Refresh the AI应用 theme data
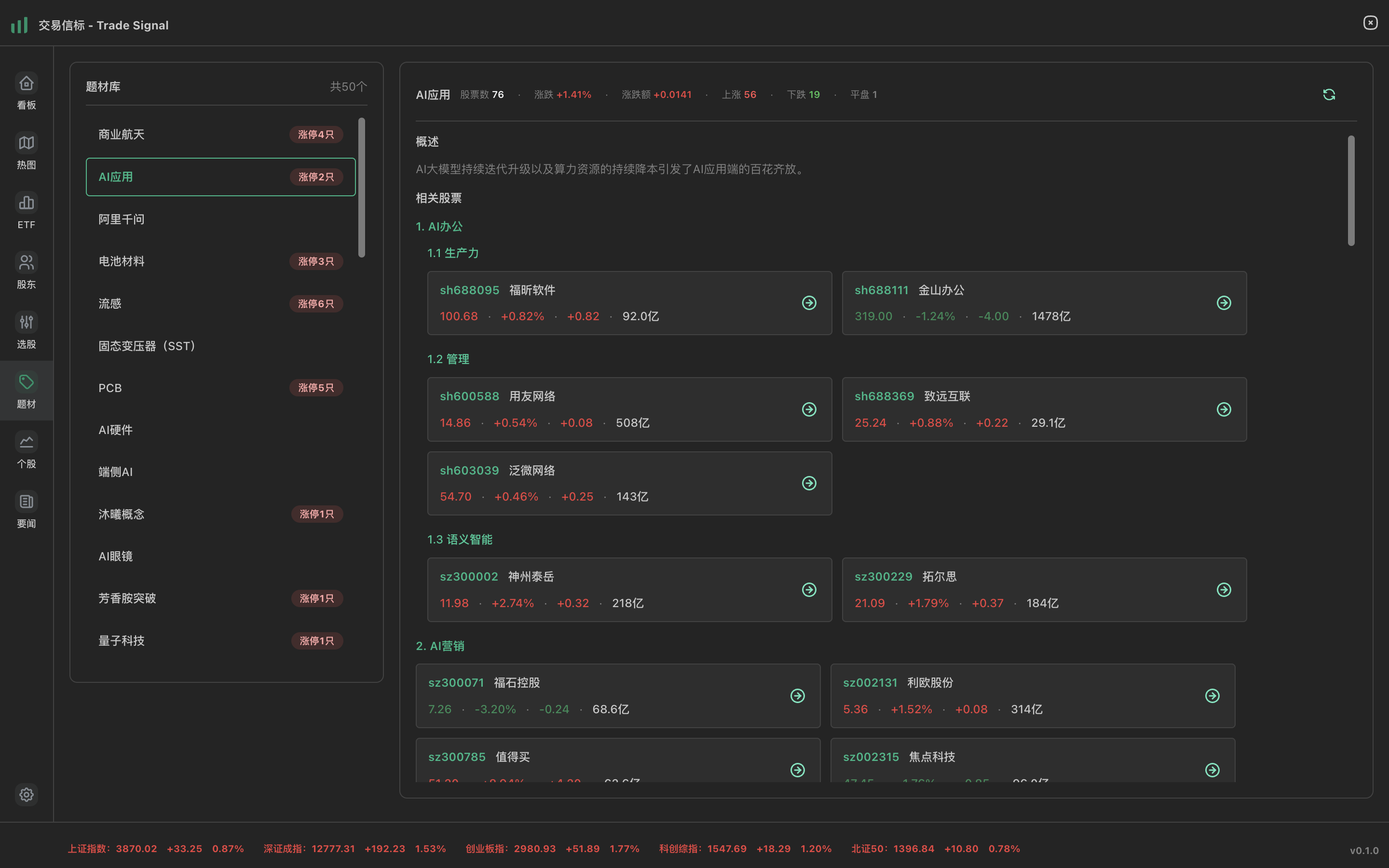 tap(1329, 94)
